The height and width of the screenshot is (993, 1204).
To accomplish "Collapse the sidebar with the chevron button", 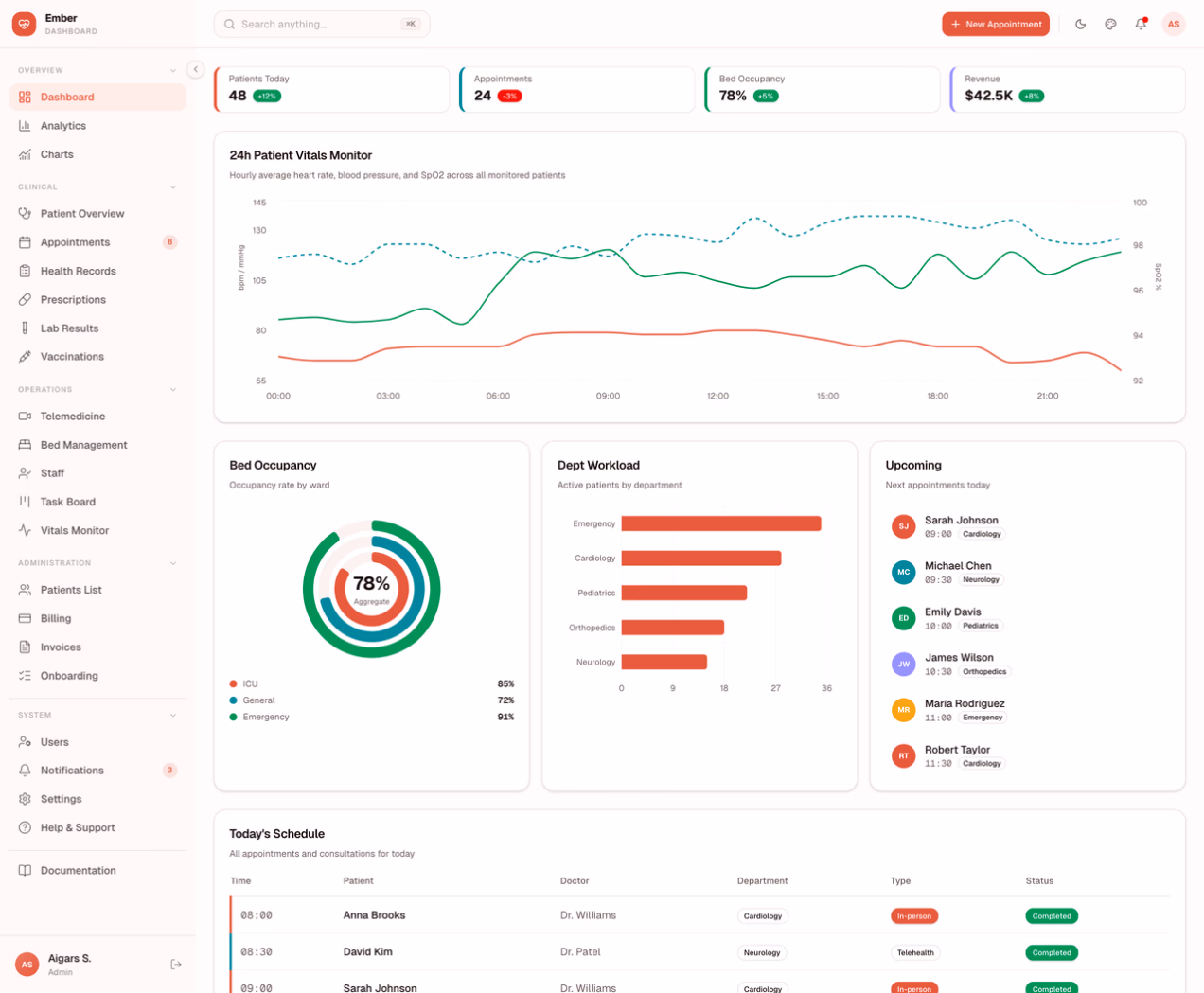I will [195, 69].
